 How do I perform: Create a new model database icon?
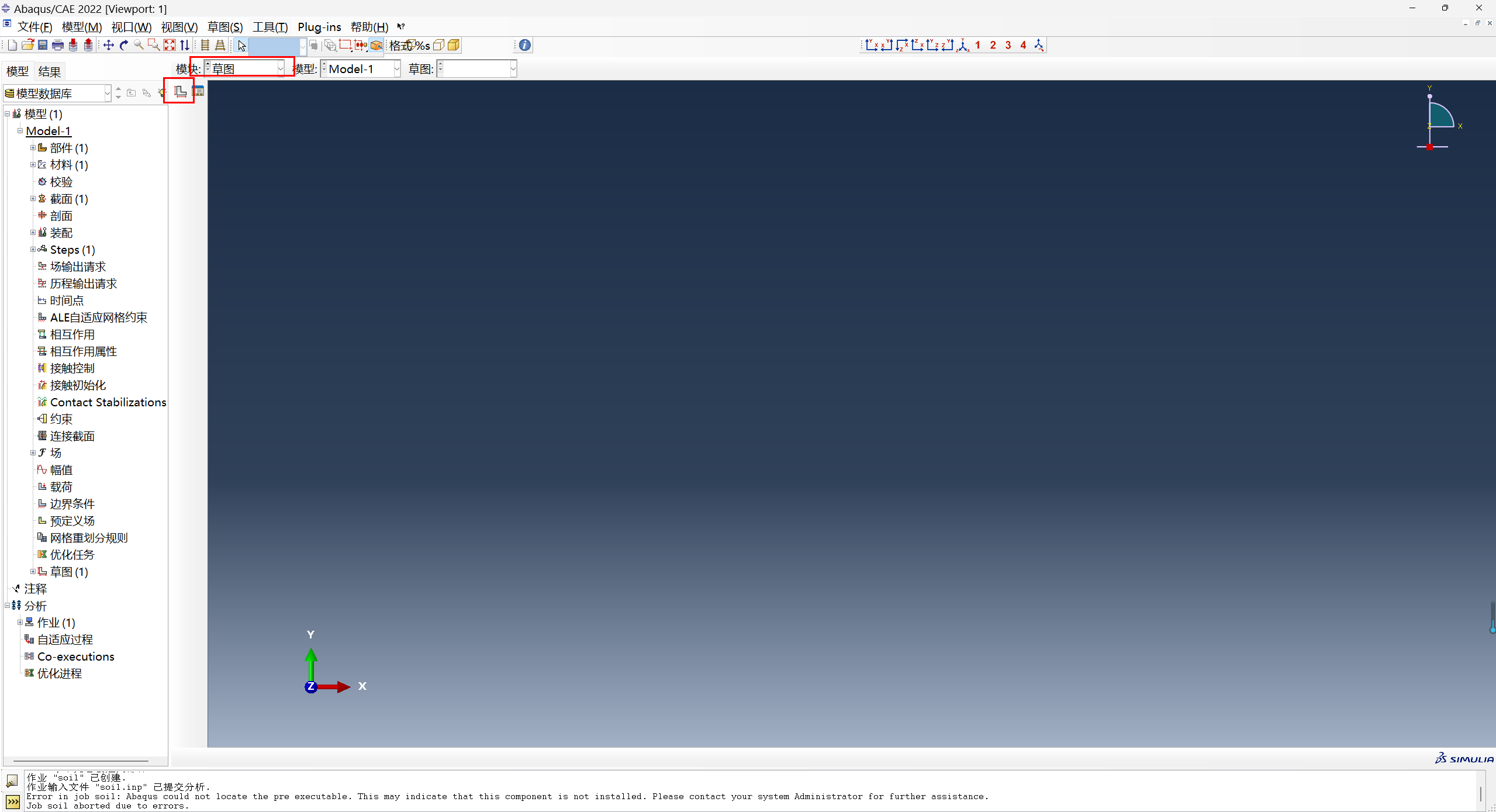(12, 45)
